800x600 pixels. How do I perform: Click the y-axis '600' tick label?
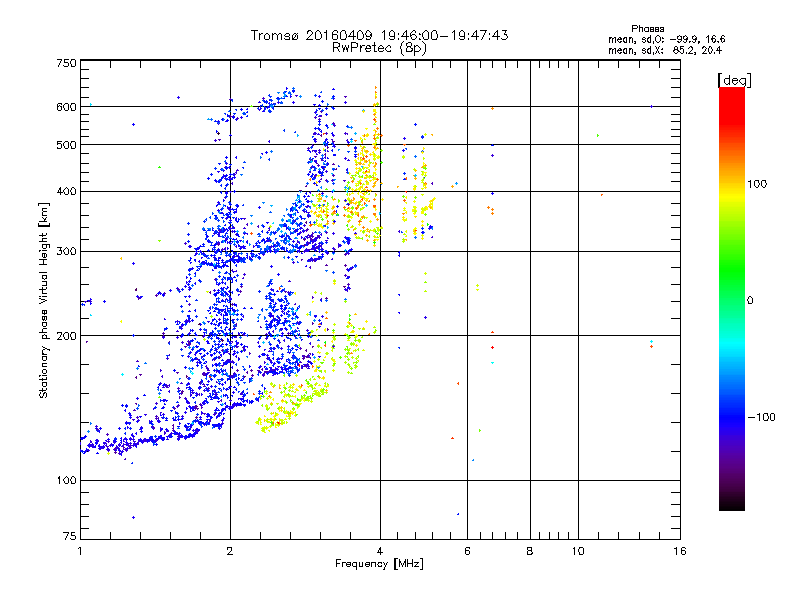[66, 107]
